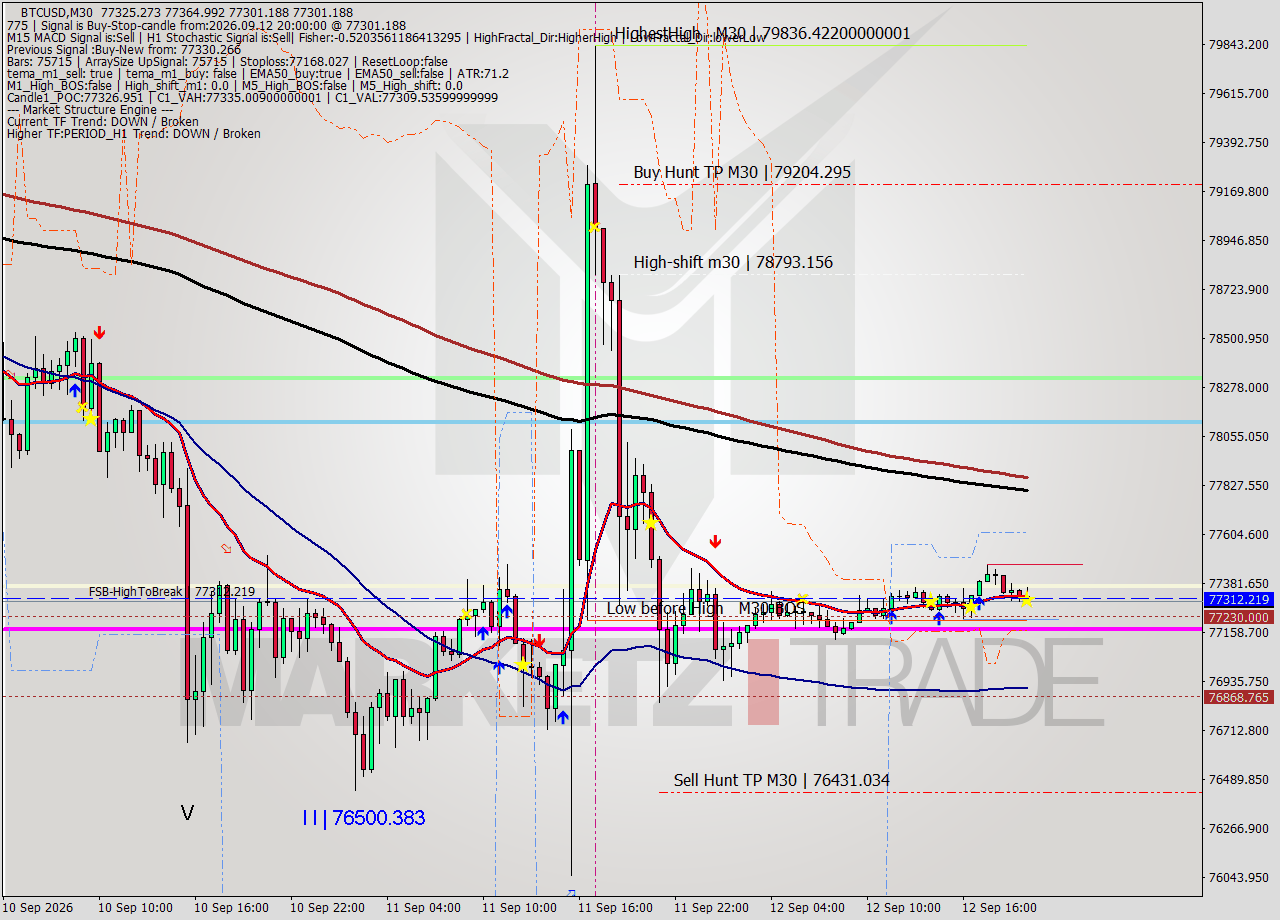Click the blue up arrow below the 11 Sep 16:00 low

(x=562, y=716)
